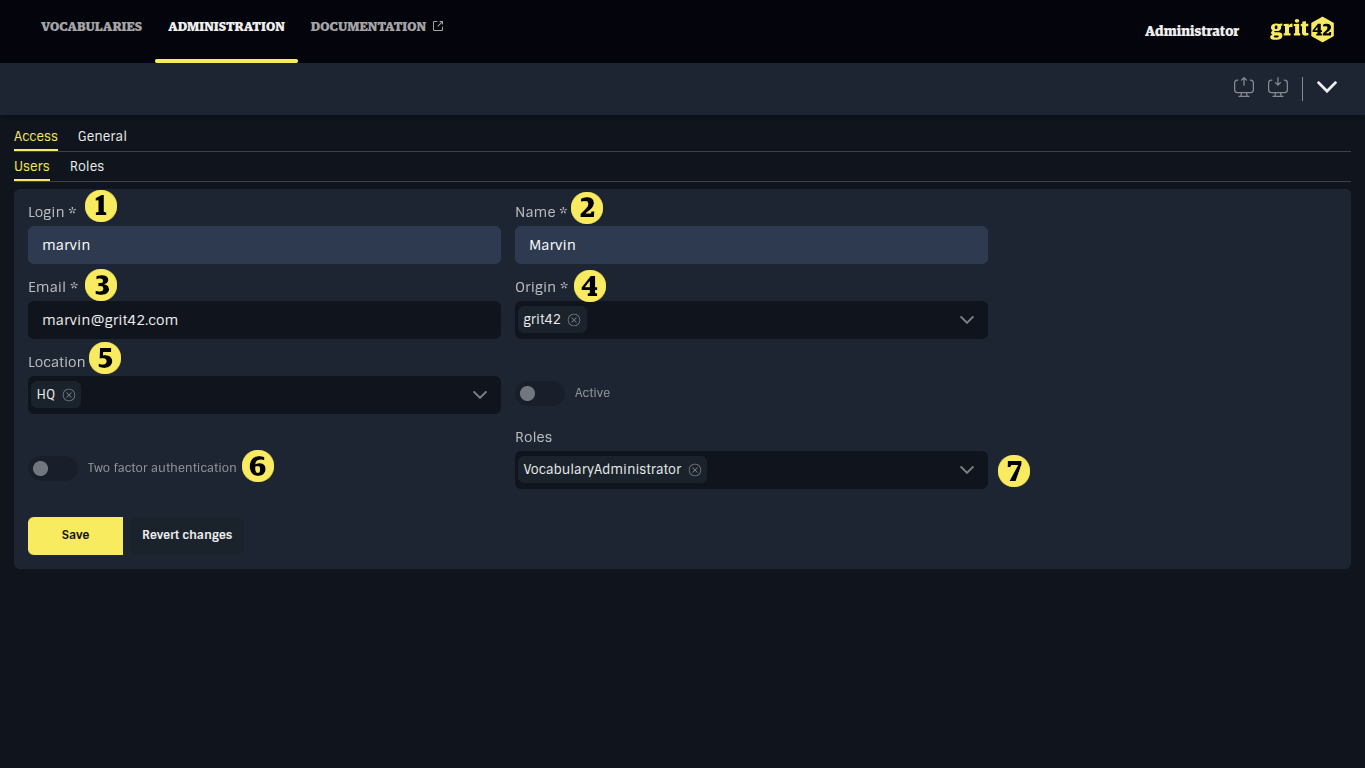This screenshot has height=768, width=1365.
Task: Open Documentation via the external link icon
Action: click(x=437, y=26)
